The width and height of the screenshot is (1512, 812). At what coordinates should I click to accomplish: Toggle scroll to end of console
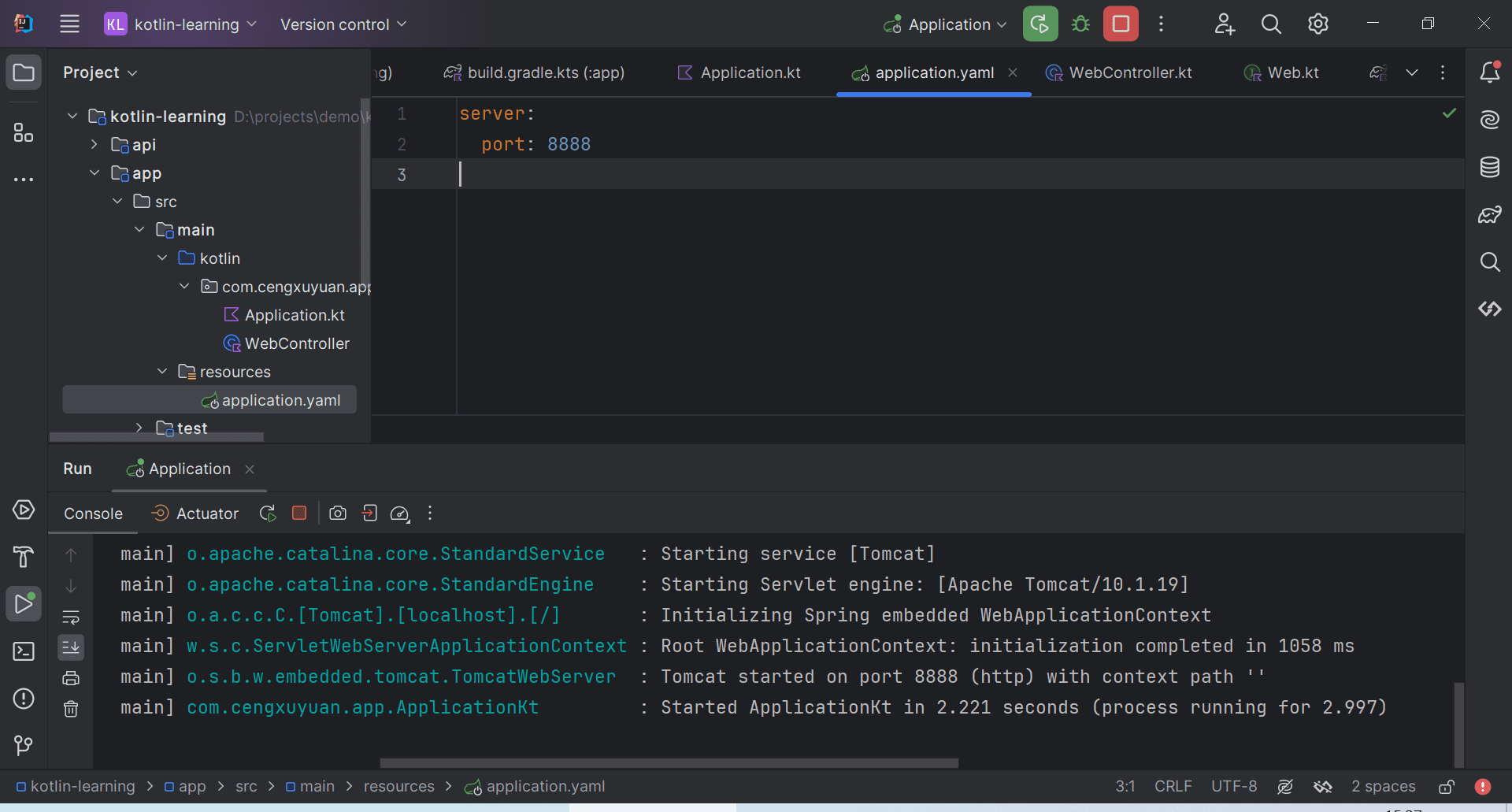[x=71, y=647]
